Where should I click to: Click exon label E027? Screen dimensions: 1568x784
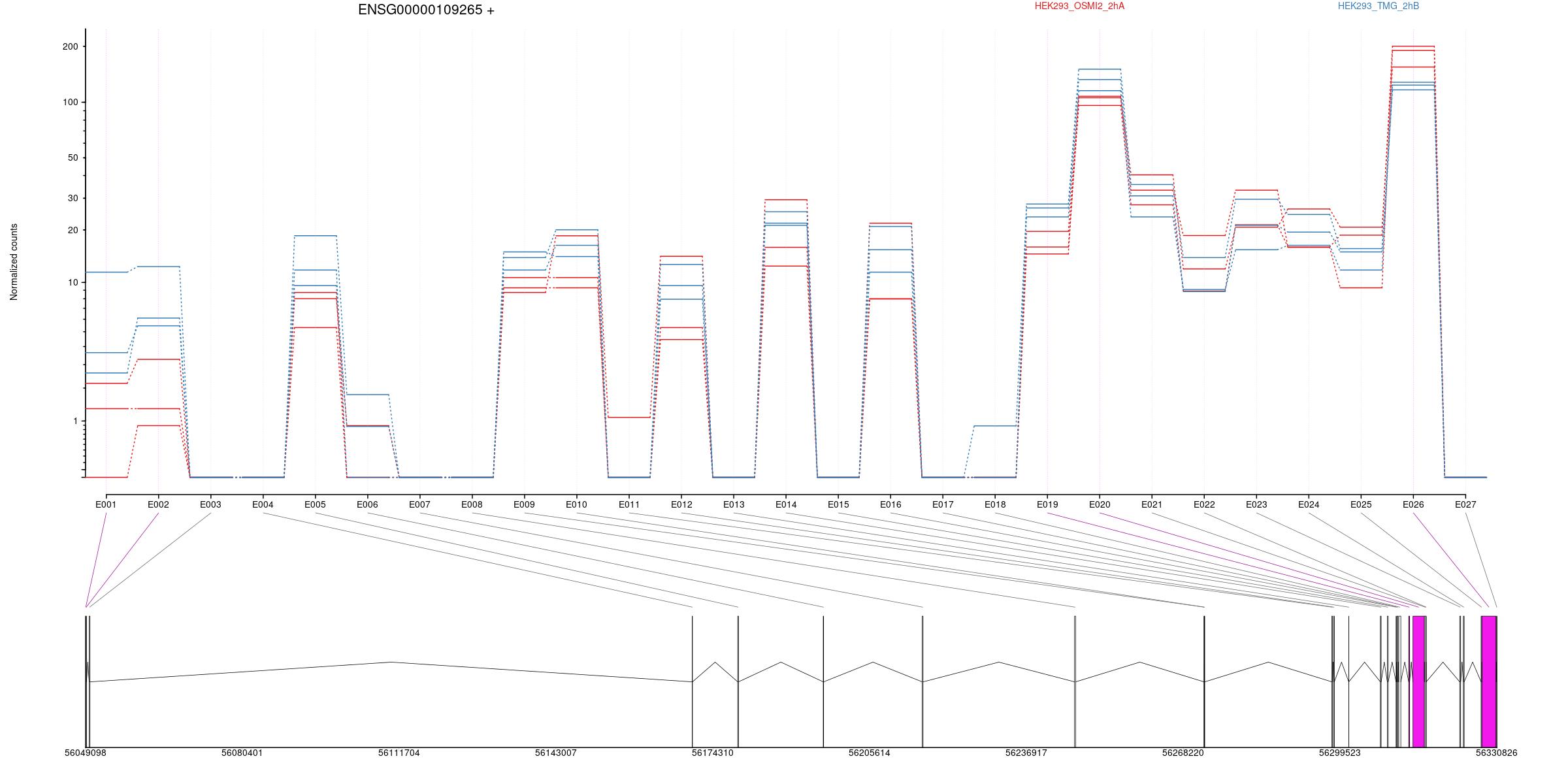pos(1465,504)
